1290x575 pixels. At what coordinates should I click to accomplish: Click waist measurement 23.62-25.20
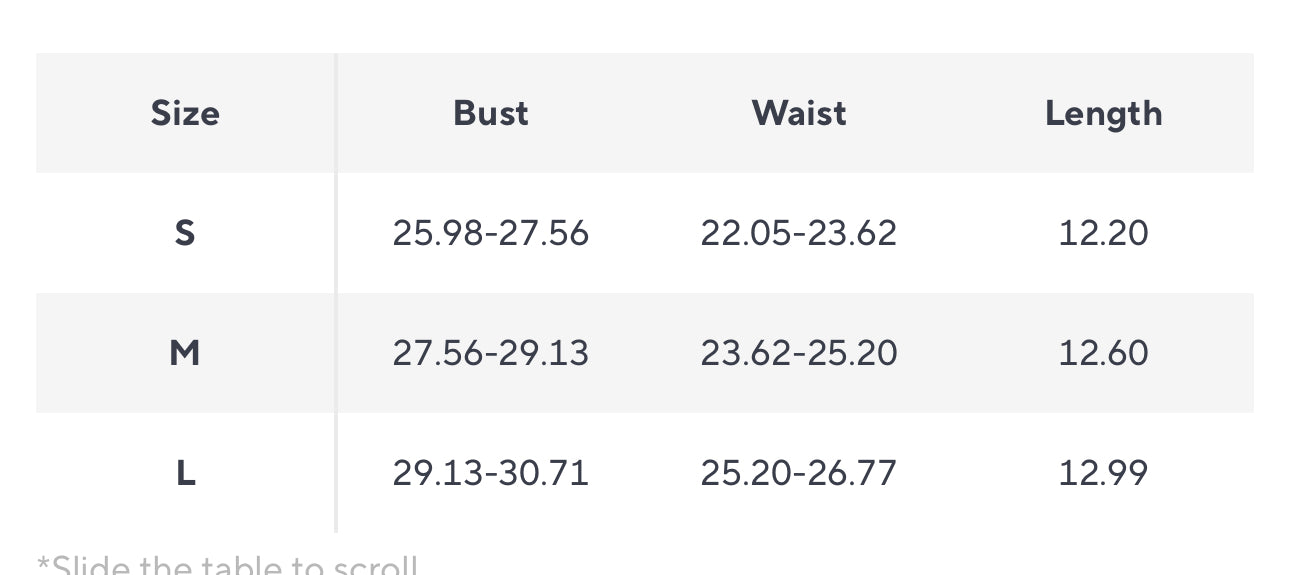point(798,353)
